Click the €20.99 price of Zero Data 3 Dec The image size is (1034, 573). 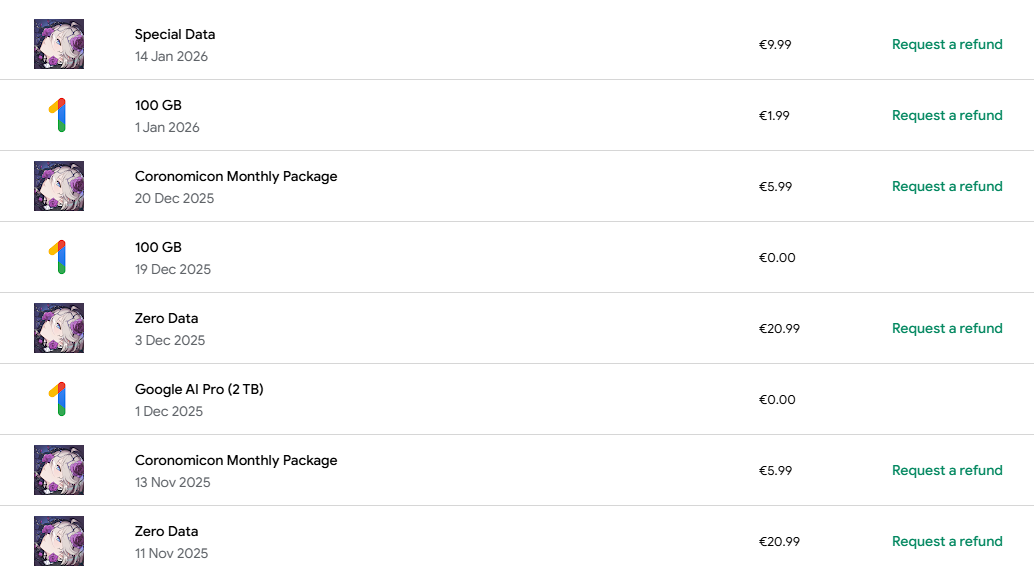coord(779,328)
